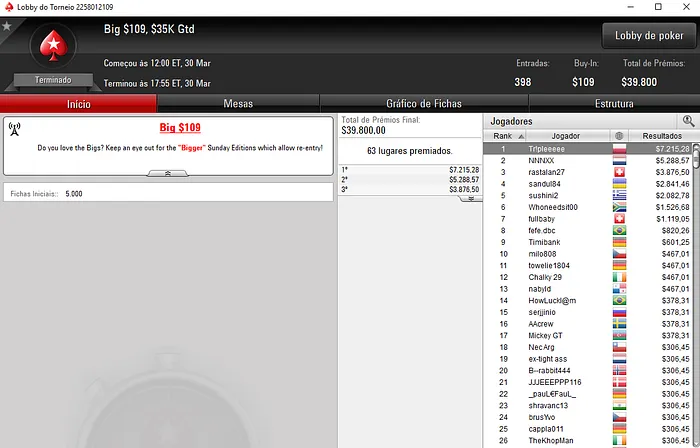700x448 pixels.
Task: Click the PokerStars icon in title bar
Action: pos(9,7)
